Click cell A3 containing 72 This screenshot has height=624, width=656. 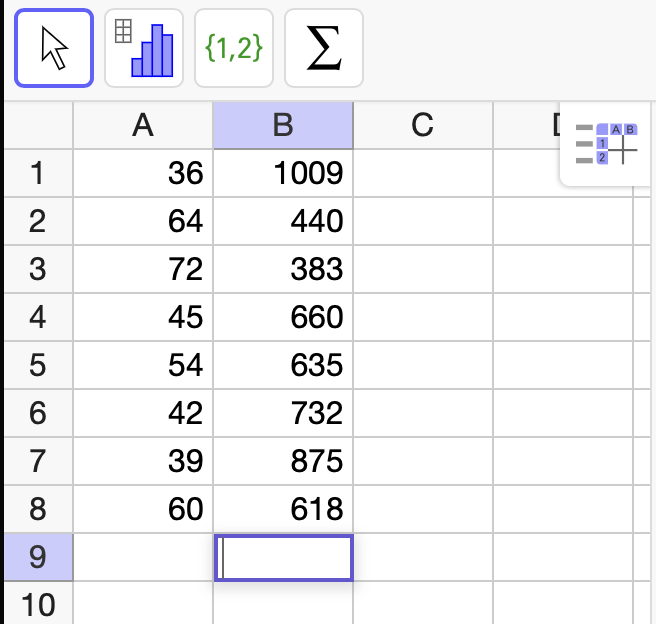[x=143, y=270]
